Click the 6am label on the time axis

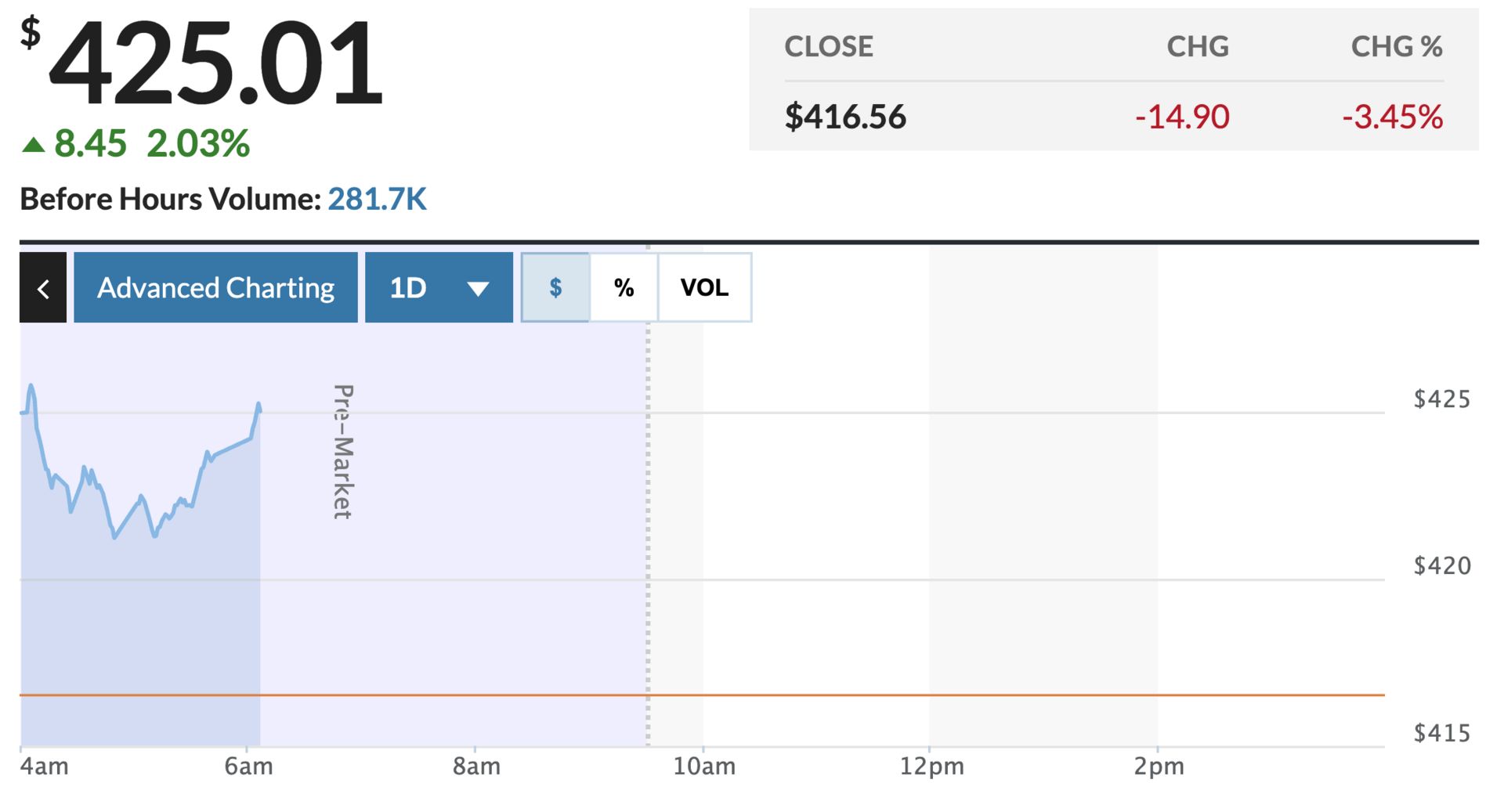point(248,766)
